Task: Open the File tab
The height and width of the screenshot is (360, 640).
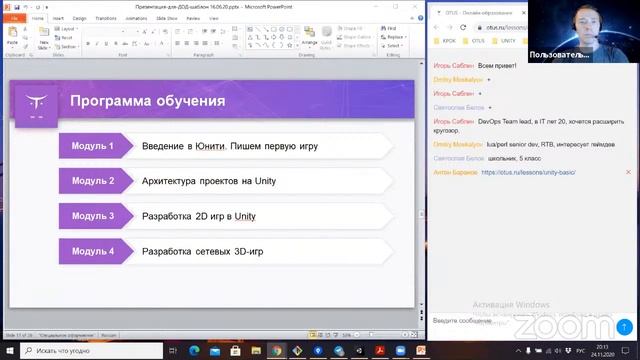Action: coord(15,18)
